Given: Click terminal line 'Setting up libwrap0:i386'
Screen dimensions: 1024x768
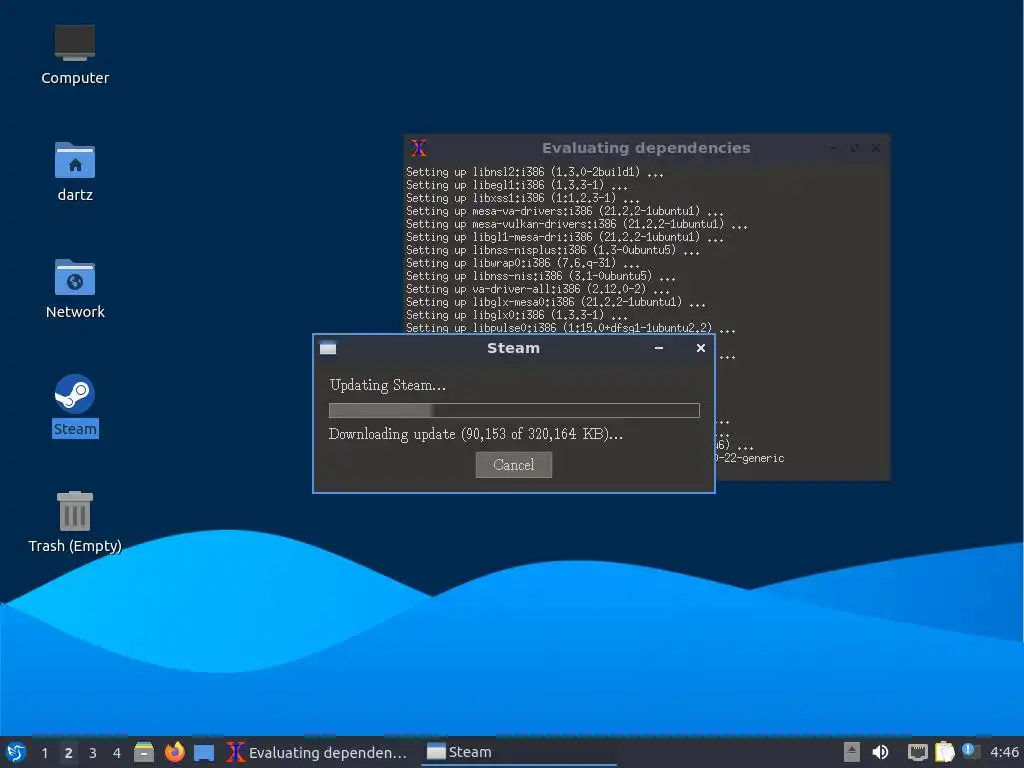Looking at the screenshot, I should click(522, 263).
